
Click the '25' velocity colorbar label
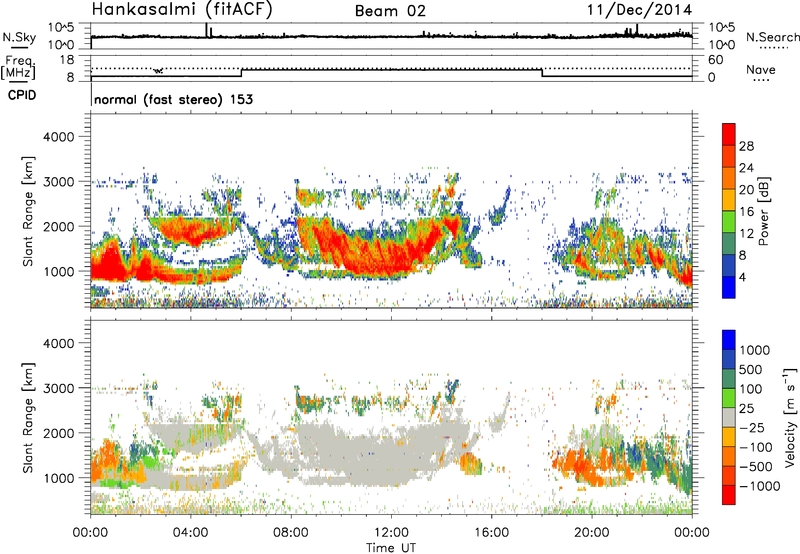746,408
